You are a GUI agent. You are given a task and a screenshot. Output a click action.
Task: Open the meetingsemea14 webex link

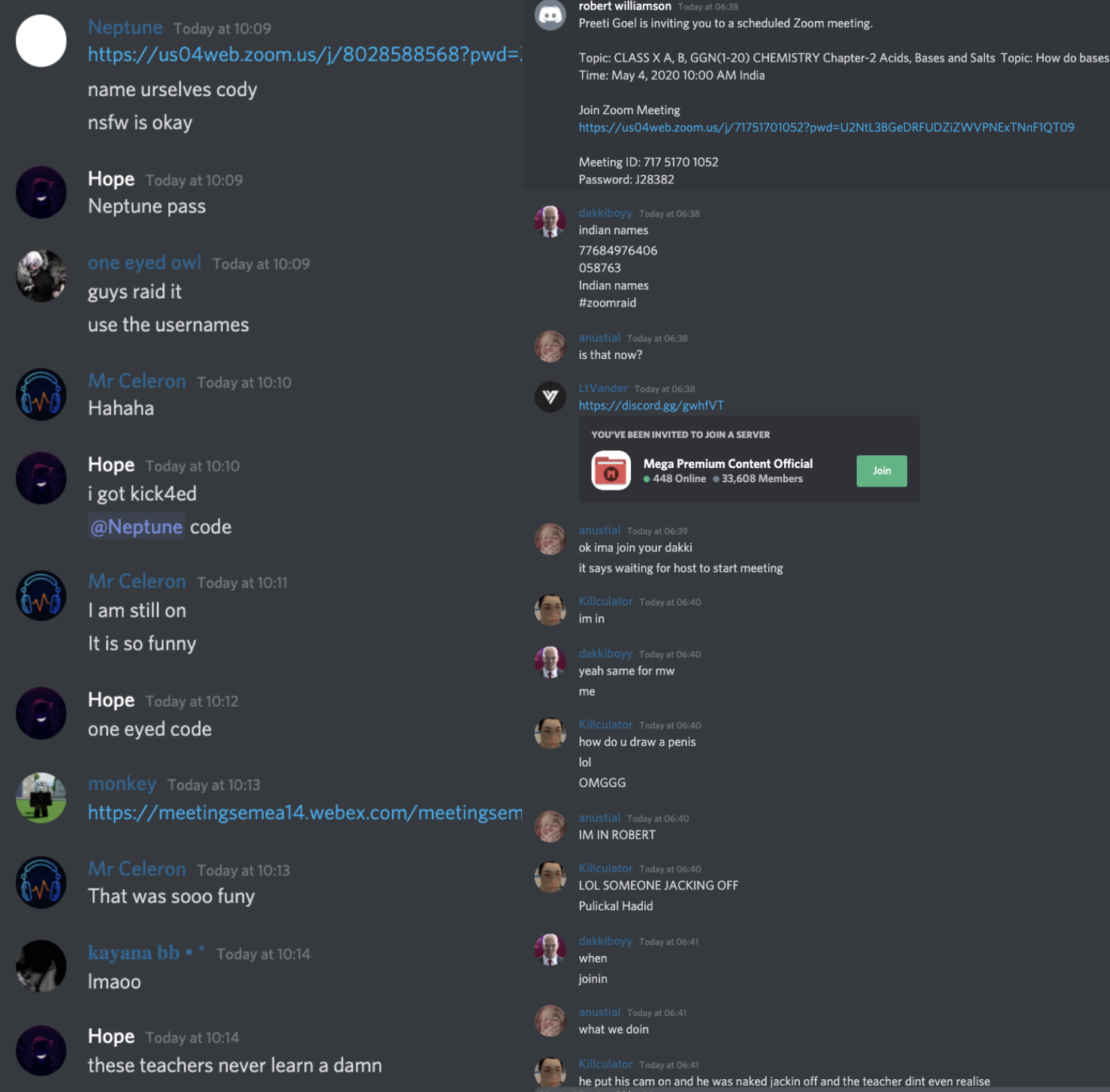[x=305, y=813]
